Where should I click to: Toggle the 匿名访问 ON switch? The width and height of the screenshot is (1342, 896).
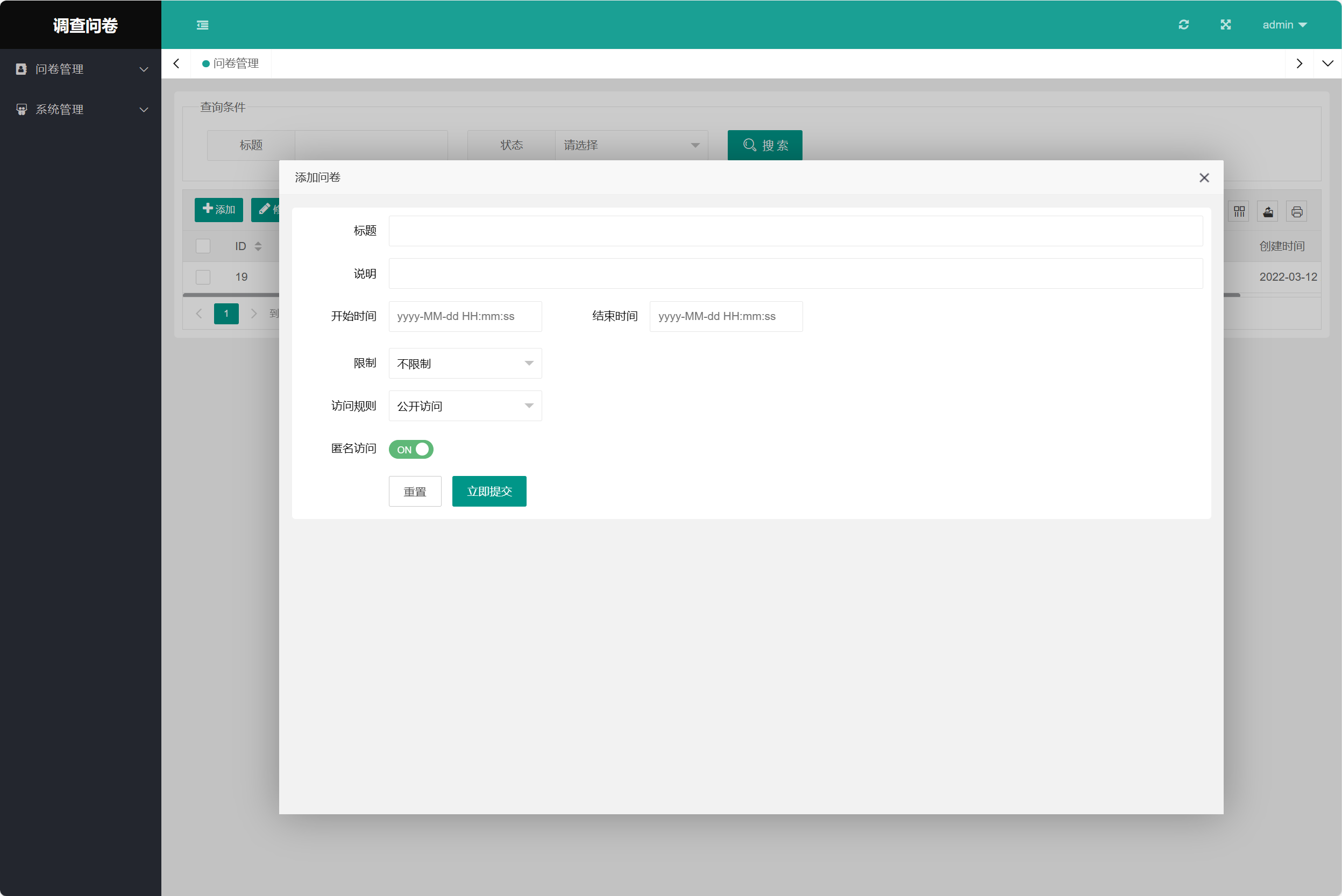pyautogui.click(x=411, y=450)
